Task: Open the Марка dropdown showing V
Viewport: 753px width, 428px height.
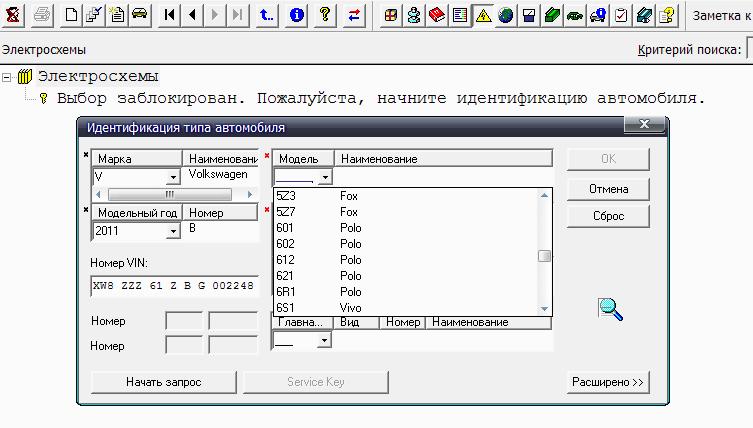Action: pos(173,177)
